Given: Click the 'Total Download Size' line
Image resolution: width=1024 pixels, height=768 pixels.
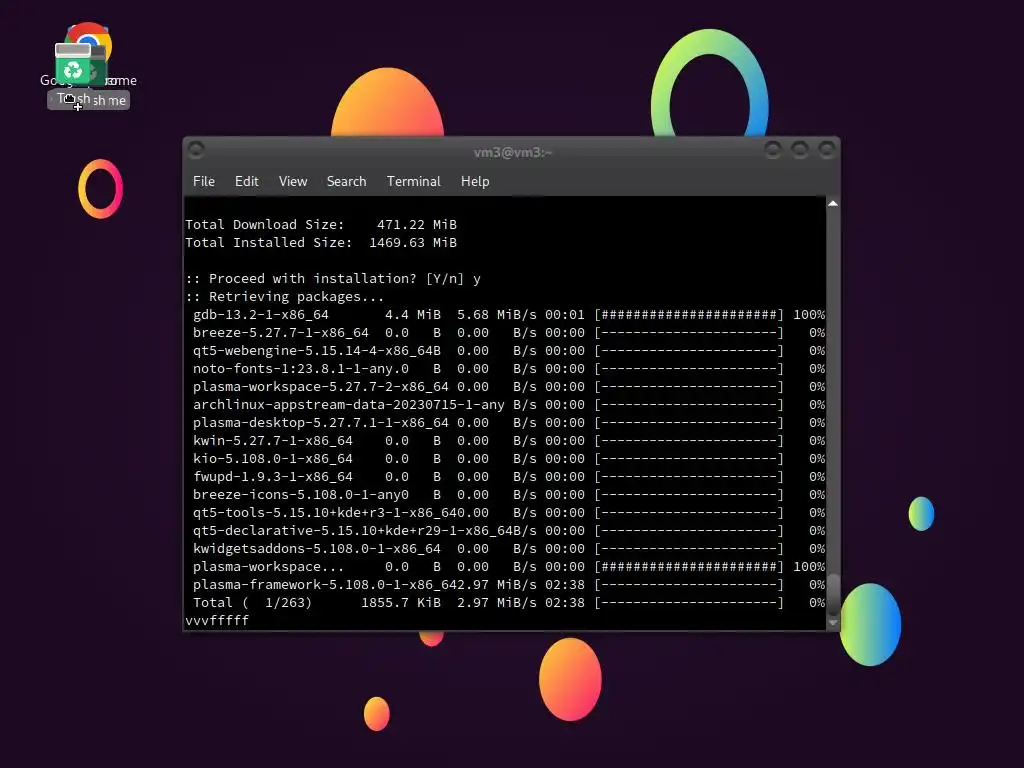Looking at the screenshot, I should point(321,225).
